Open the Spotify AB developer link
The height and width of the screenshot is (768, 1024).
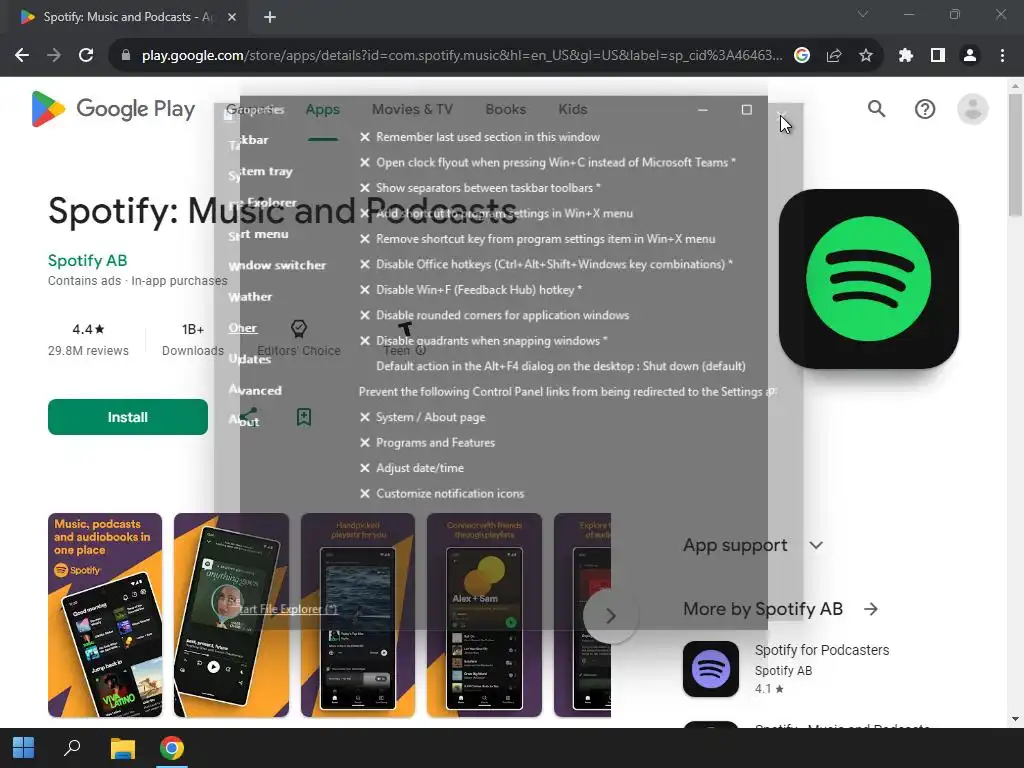click(88, 261)
